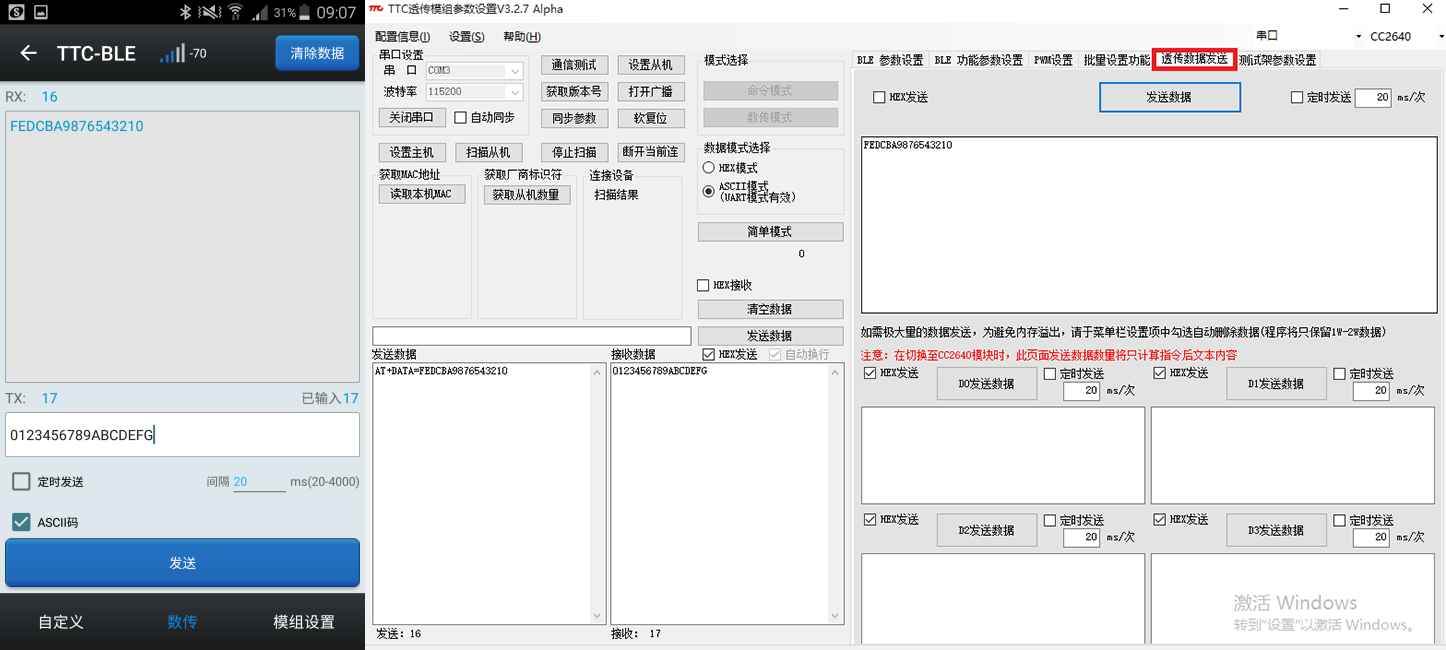Image resolution: width=1446 pixels, height=650 pixels.
Task: Click the D3发送数据 button
Action: pyautogui.click(x=1276, y=530)
